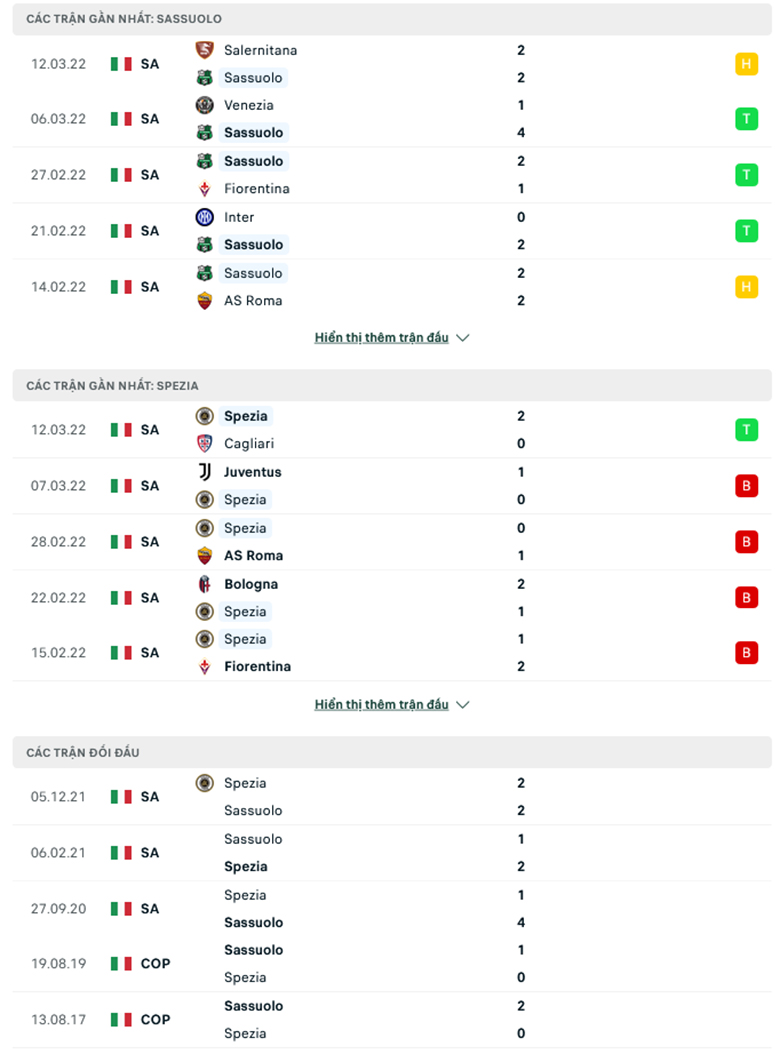Select the Juventus crest

click(205, 472)
